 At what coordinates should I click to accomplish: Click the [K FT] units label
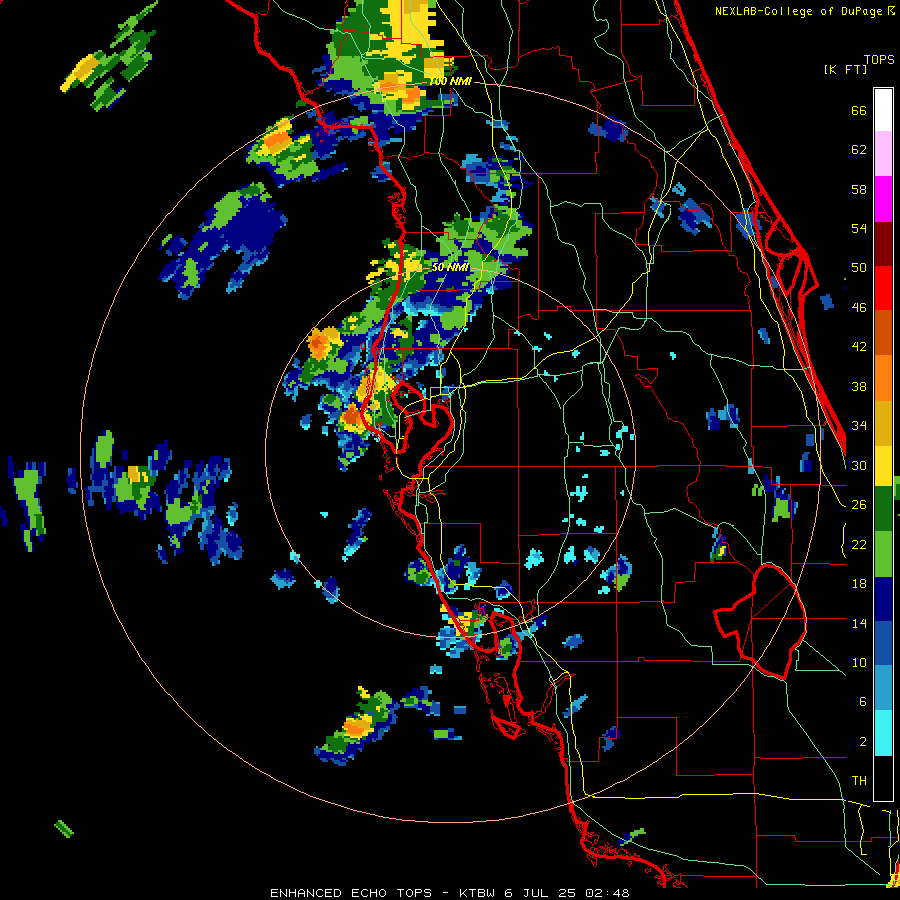[x=845, y=70]
